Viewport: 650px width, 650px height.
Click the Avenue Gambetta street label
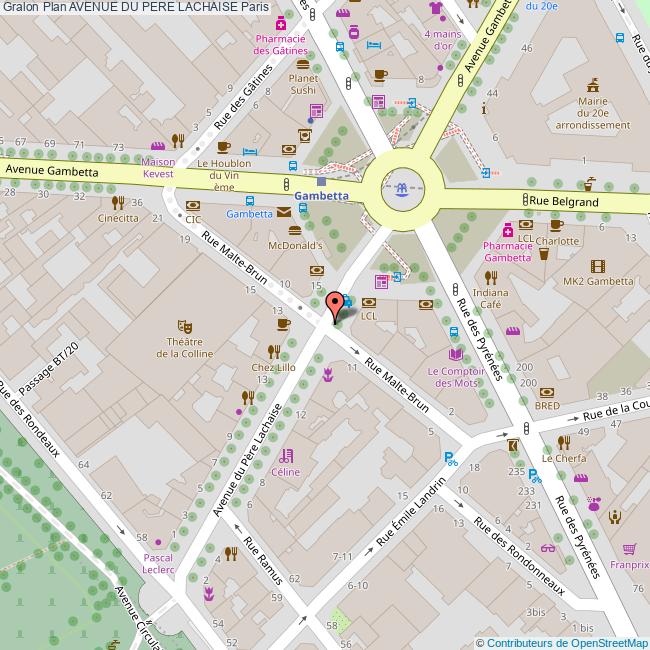(x=52, y=171)
